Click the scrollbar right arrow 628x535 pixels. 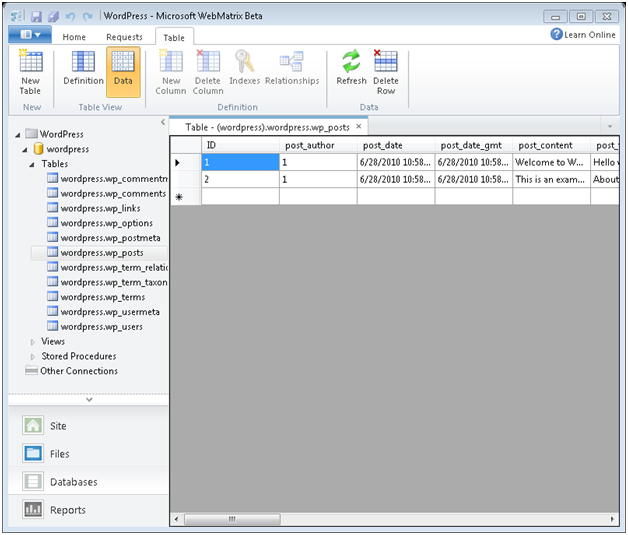pos(612,519)
